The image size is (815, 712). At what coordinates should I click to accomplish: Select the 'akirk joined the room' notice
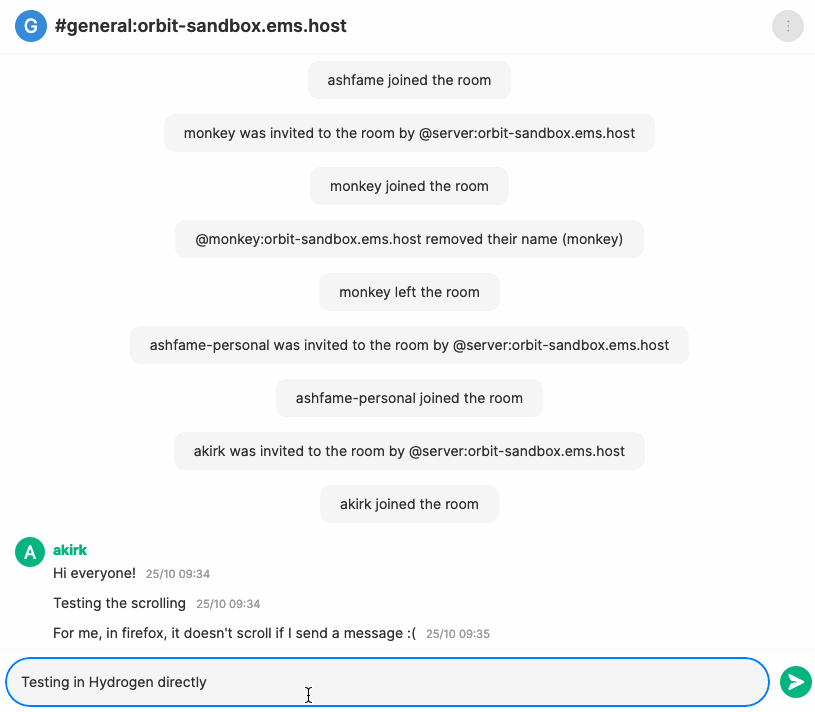point(408,503)
